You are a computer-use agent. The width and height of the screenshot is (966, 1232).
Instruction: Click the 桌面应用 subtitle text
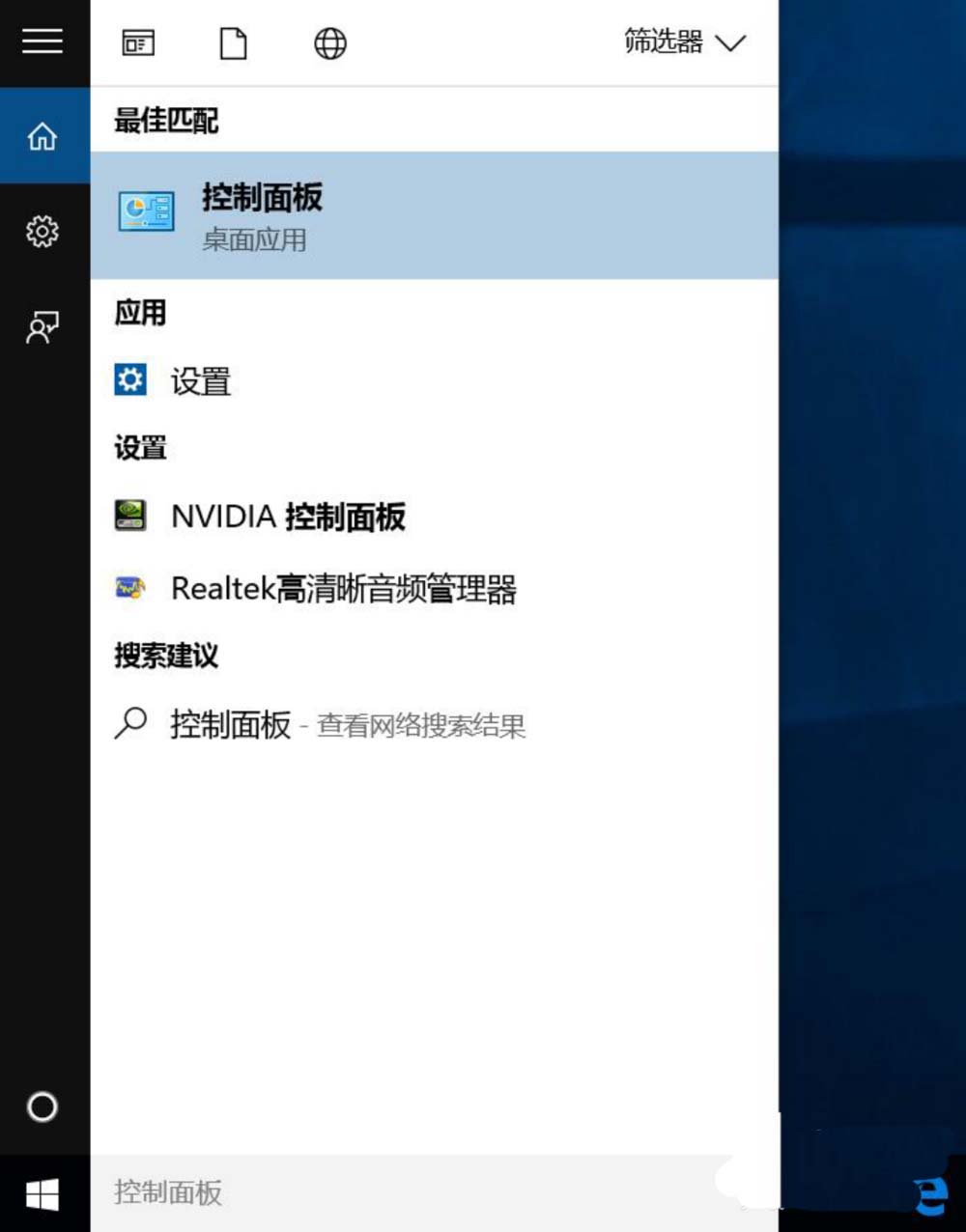pos(254,239)
